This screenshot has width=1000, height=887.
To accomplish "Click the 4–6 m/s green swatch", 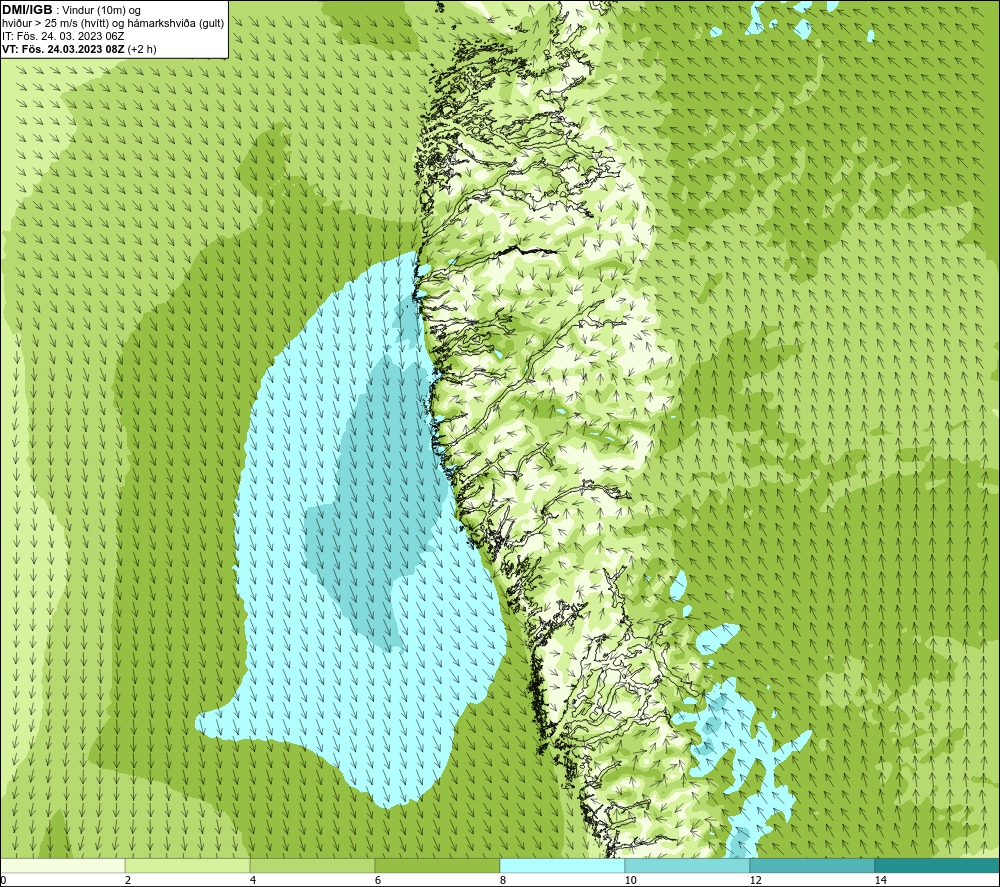I will click(x=312, y=865).
